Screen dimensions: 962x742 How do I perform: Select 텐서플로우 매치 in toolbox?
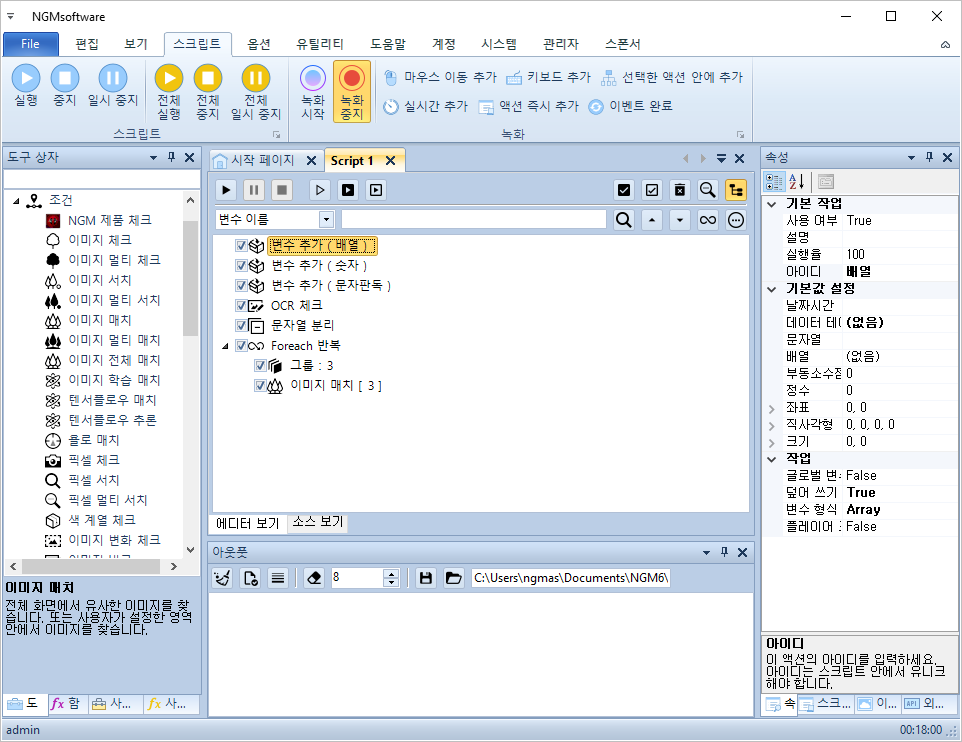112,401
